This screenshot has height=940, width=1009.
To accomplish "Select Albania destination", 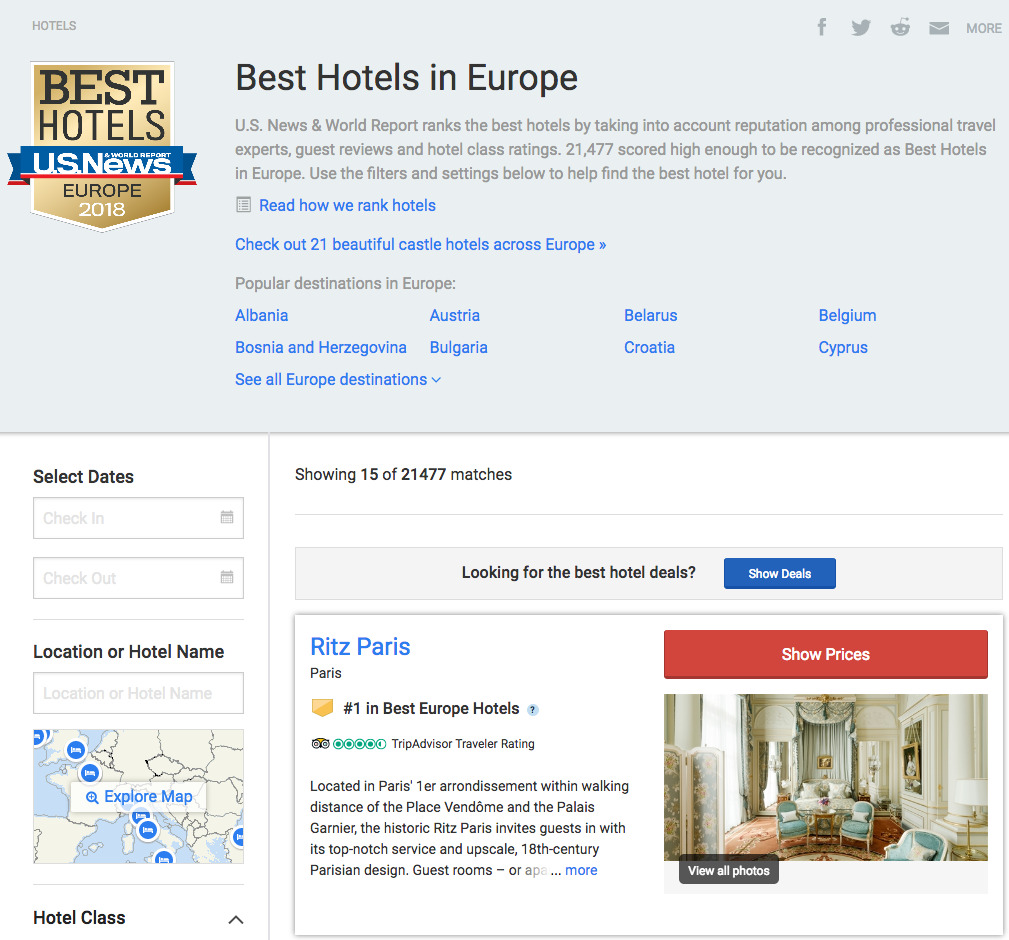I will (x=261, y=315).
